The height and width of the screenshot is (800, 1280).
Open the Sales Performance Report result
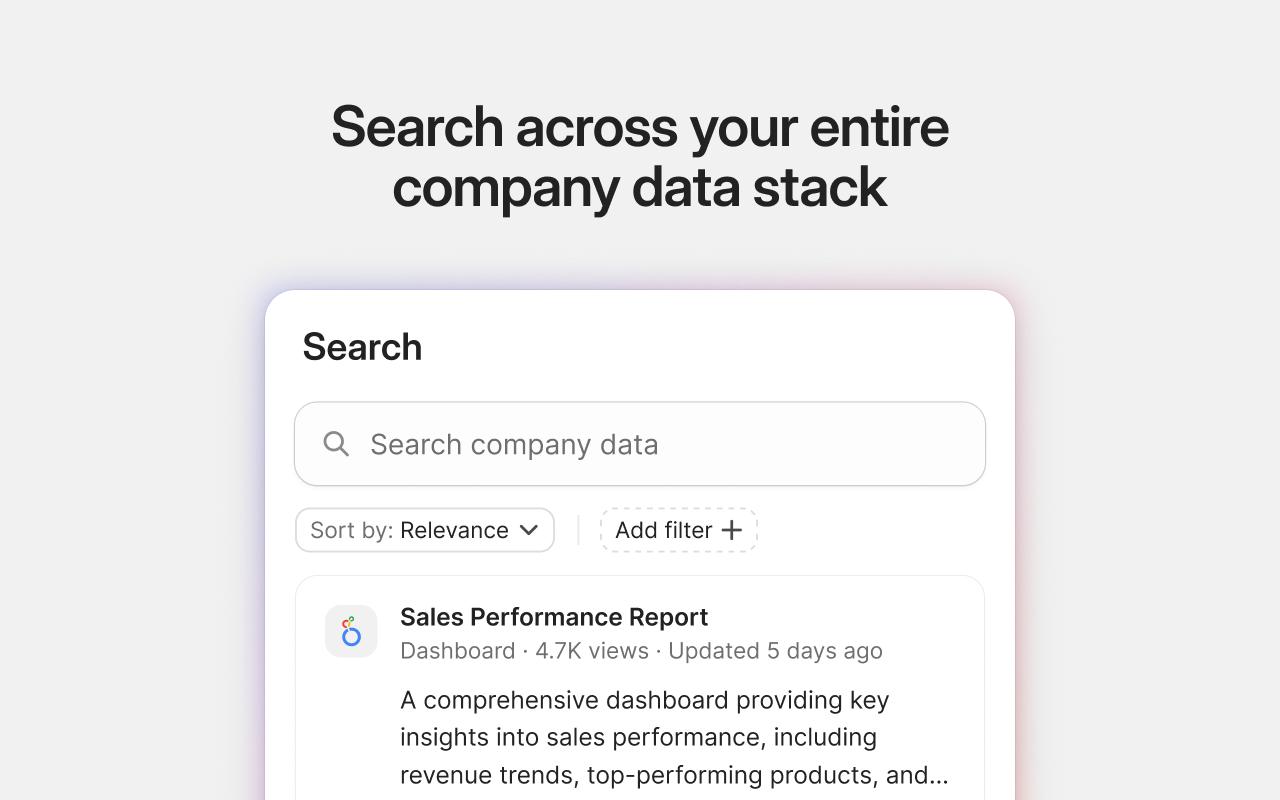click(x=554, y=617)
